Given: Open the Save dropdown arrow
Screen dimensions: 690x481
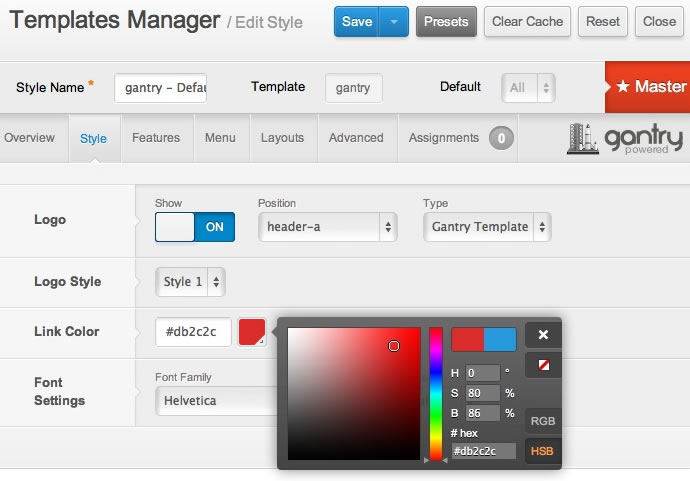Looking at the screenshot, I should coord(395,21).
